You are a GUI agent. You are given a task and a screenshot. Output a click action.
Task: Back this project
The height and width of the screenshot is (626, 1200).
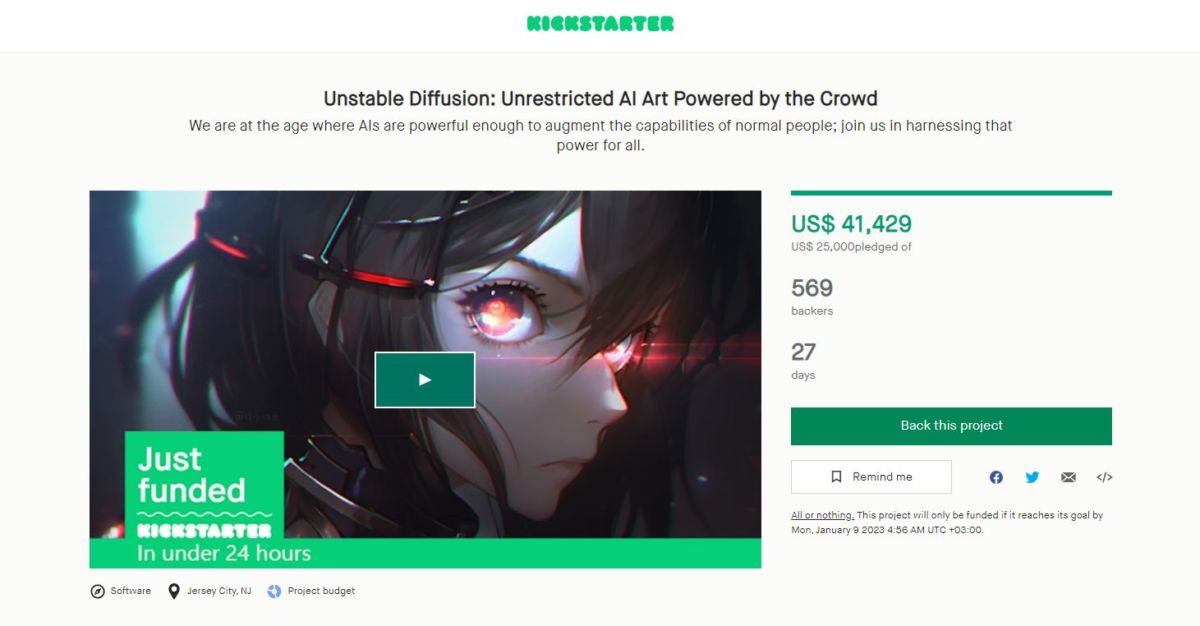click(951, 426)
